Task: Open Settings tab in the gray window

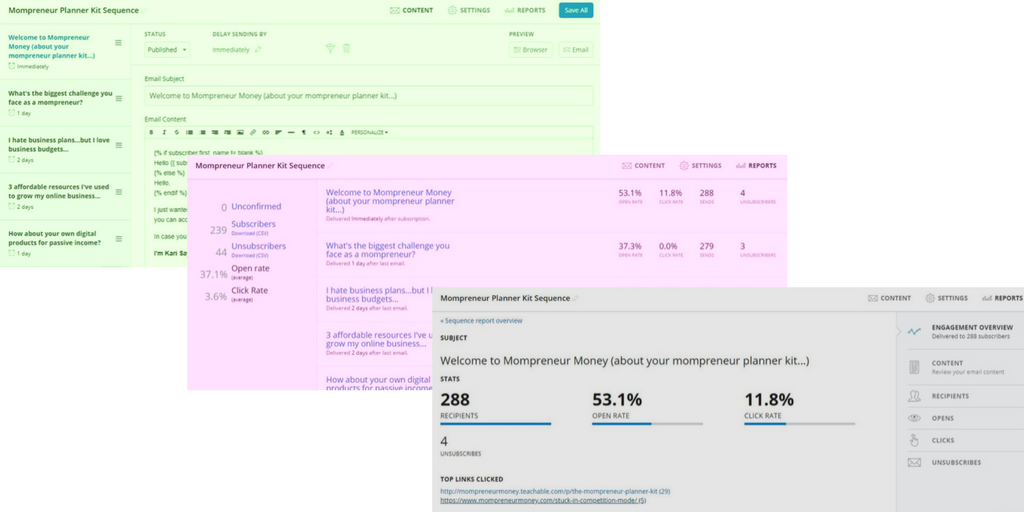Action: [x=946, y=298]
